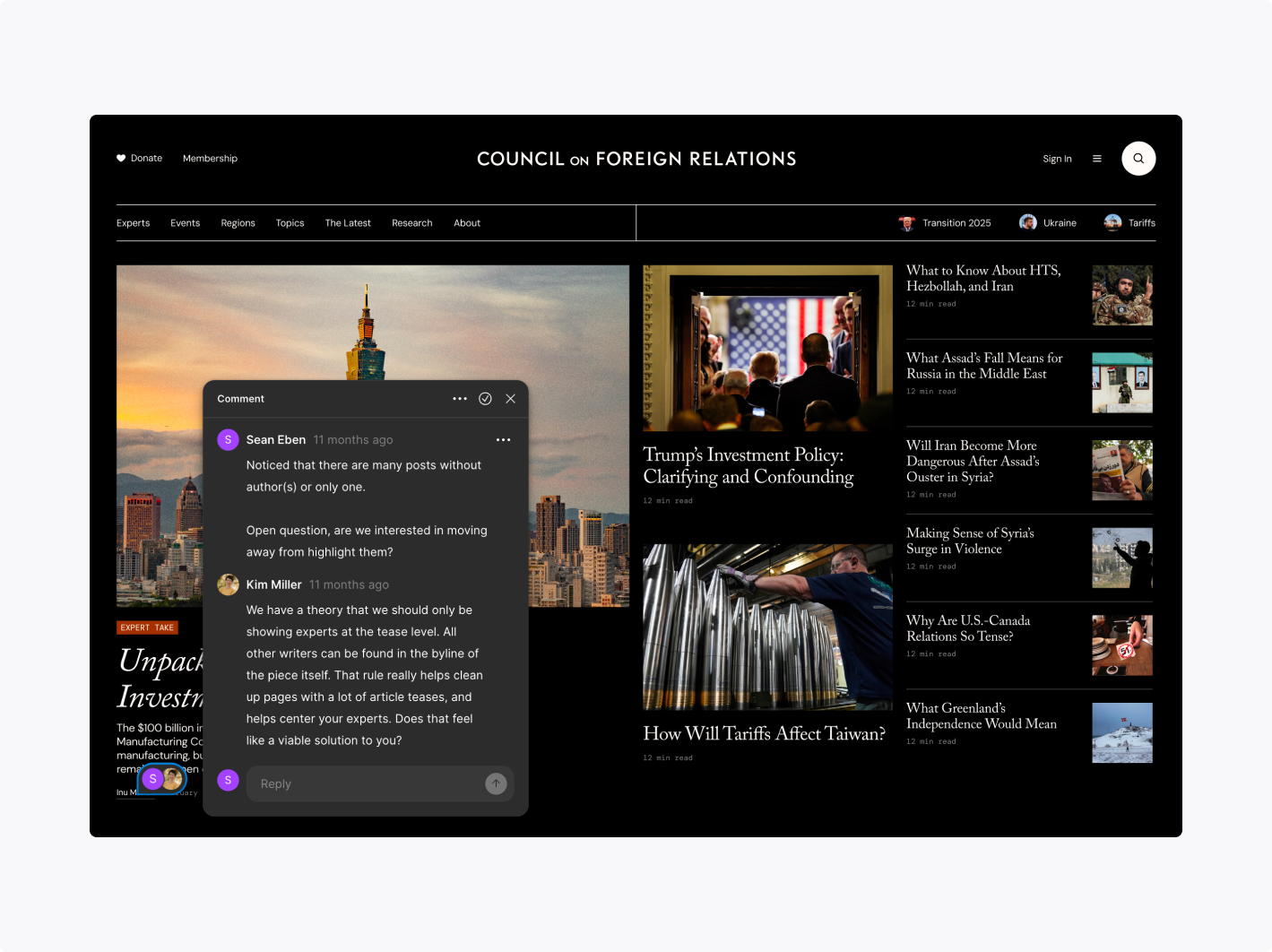
Task: Click the Iran article thumbnail
Action: [x=1122, y=470]
